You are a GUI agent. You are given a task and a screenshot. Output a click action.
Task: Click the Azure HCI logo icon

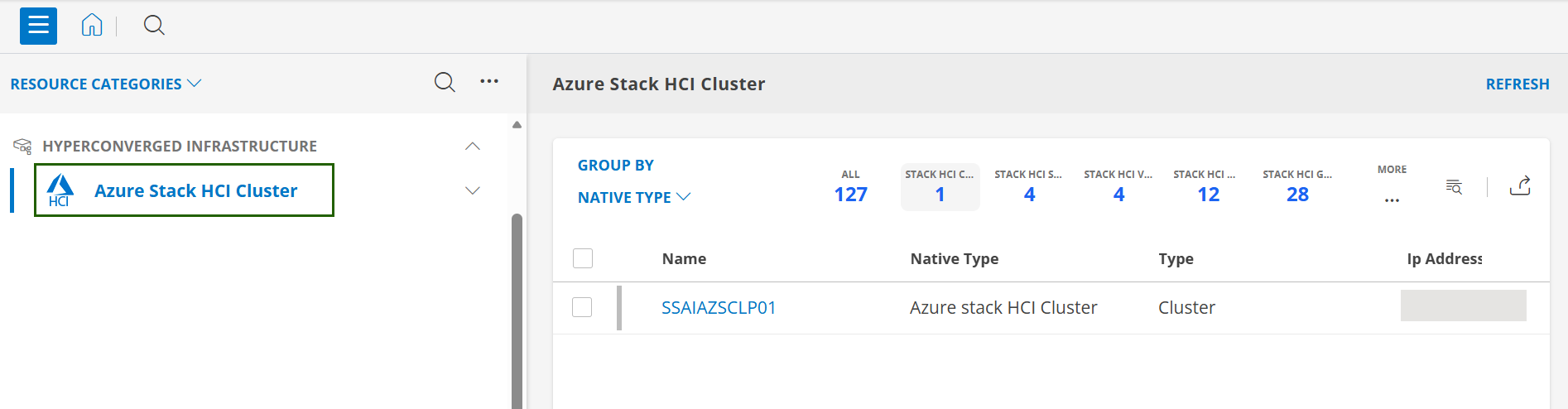60,190
